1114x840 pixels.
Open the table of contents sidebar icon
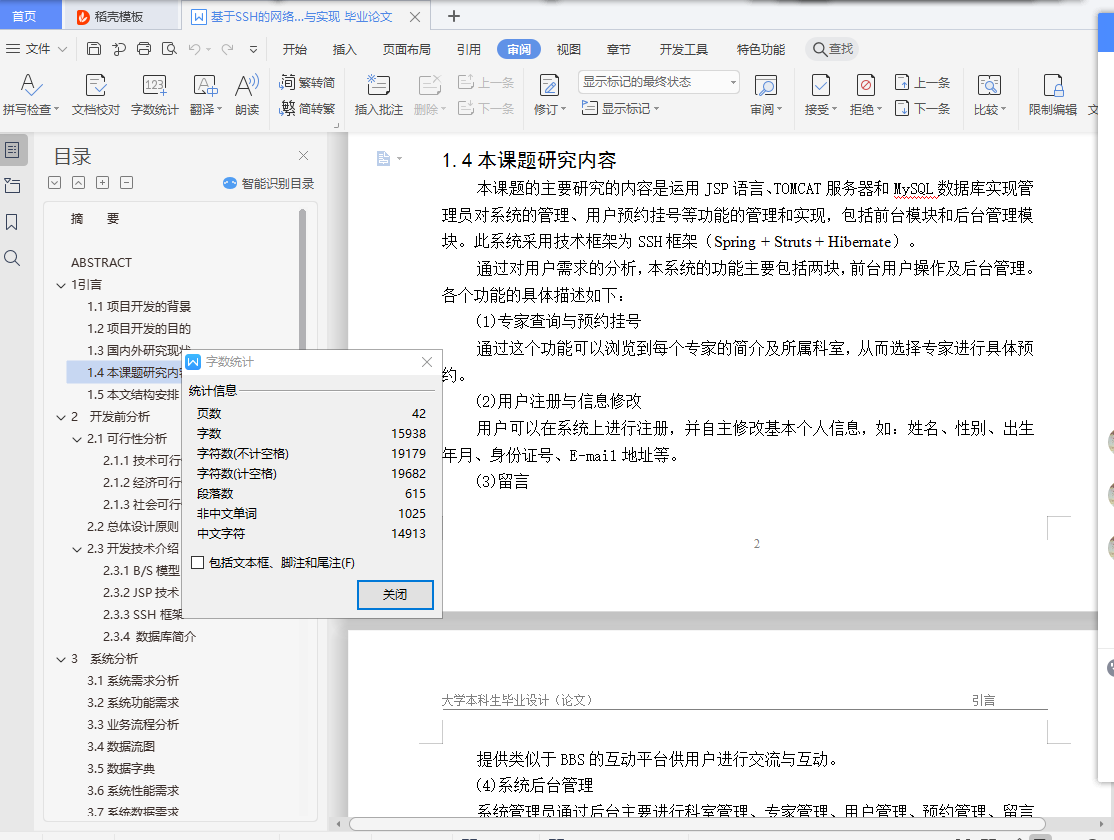tap(12, 150)
